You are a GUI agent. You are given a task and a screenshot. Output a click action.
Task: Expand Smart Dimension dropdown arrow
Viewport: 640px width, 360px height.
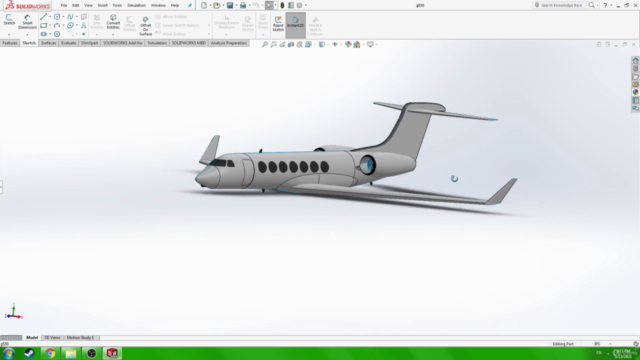click(27, 34)
